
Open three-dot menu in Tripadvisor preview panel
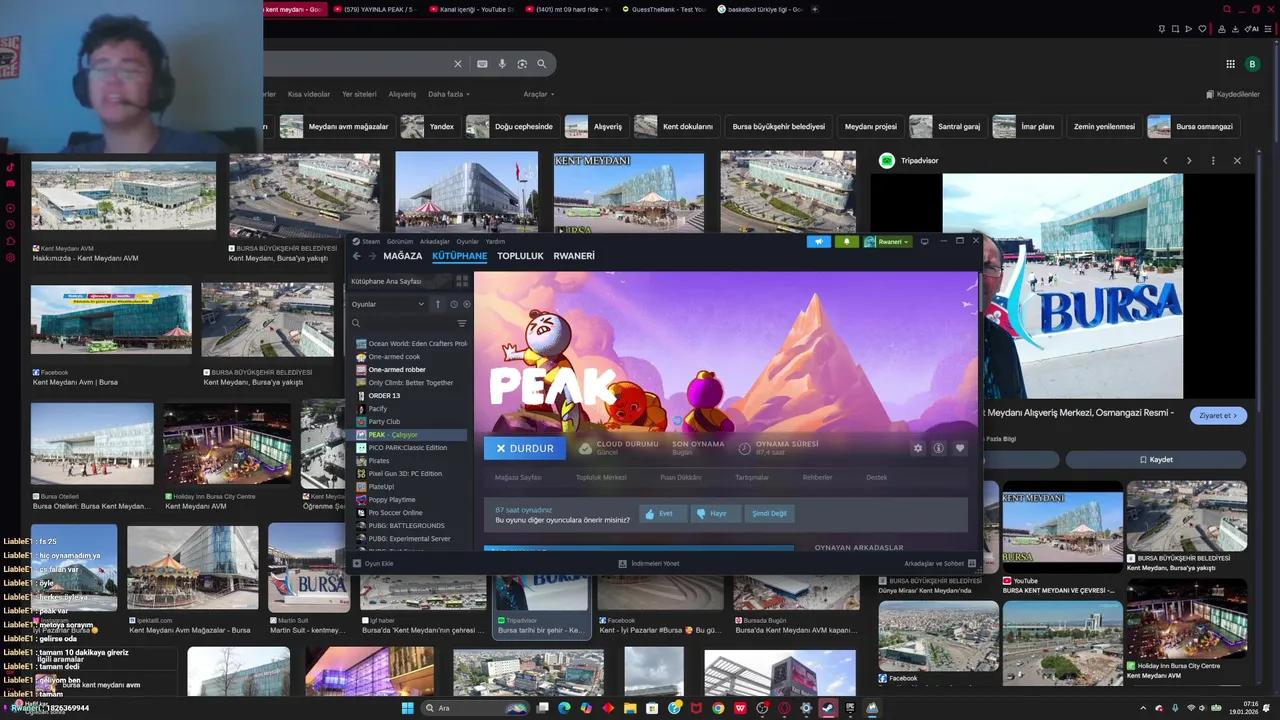pyautogui.click(x=1213, y=160)
